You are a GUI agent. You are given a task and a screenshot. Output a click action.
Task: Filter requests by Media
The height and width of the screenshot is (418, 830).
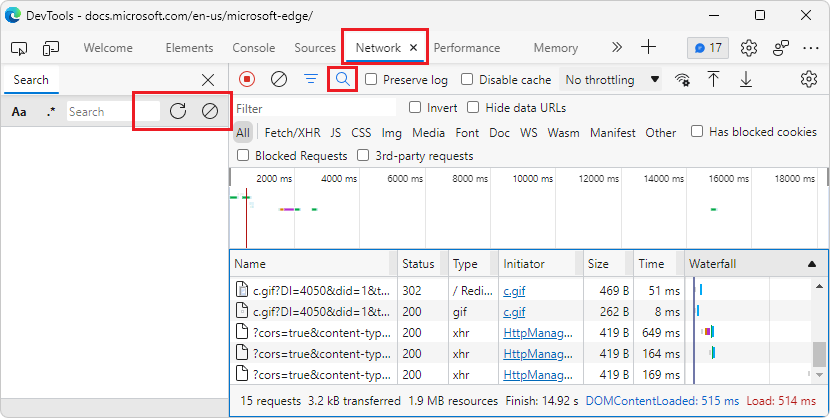428,133
